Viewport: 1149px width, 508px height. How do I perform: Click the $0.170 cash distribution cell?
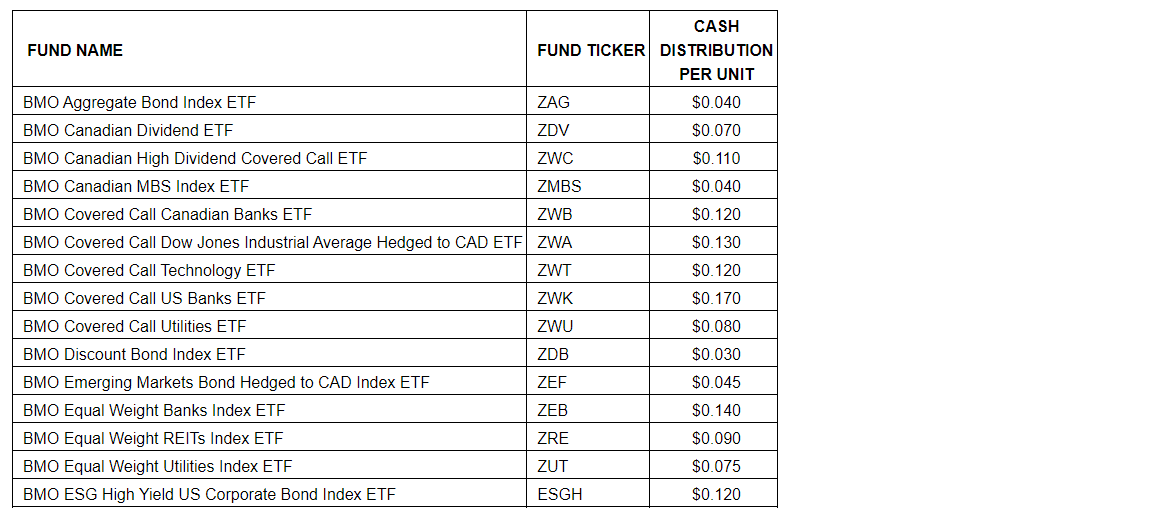click(716, 298)
